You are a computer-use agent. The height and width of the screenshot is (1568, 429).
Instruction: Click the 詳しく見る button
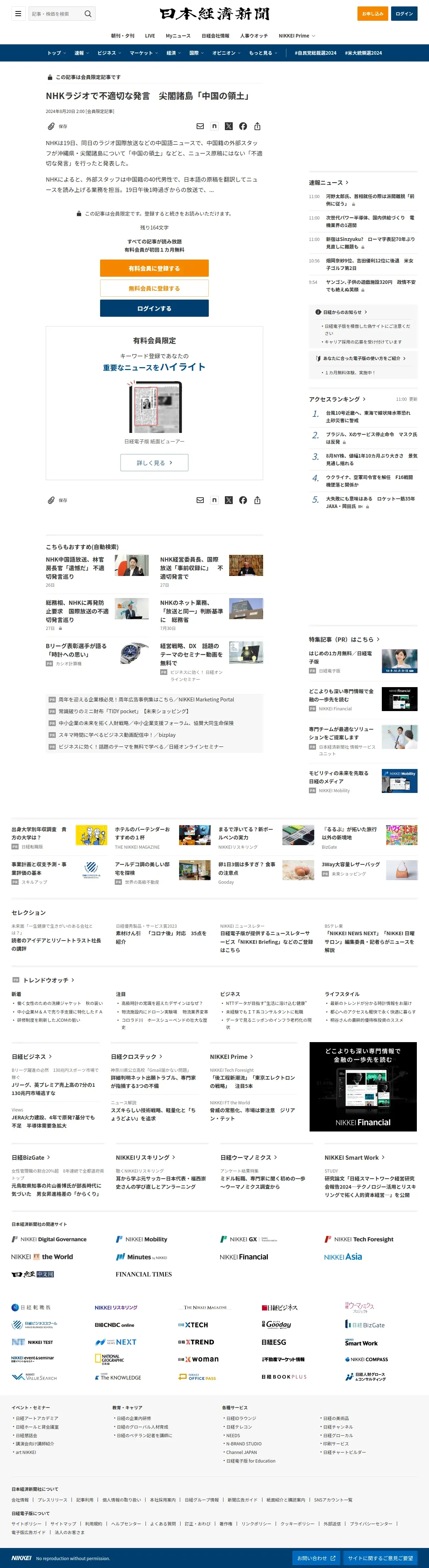(154, 463)
